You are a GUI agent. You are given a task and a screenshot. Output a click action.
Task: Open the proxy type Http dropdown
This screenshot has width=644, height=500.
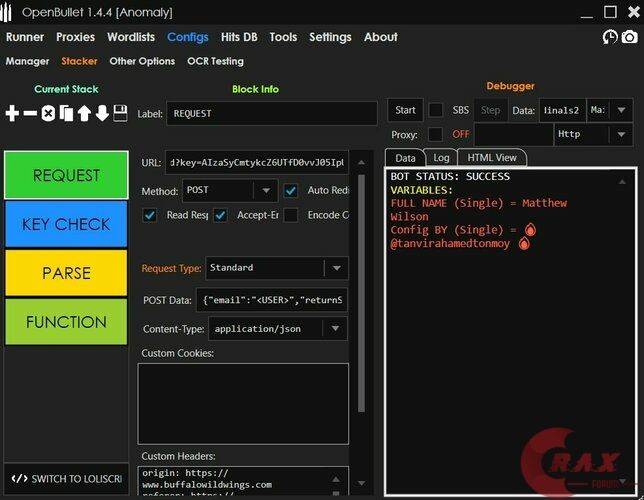point(593,134)
